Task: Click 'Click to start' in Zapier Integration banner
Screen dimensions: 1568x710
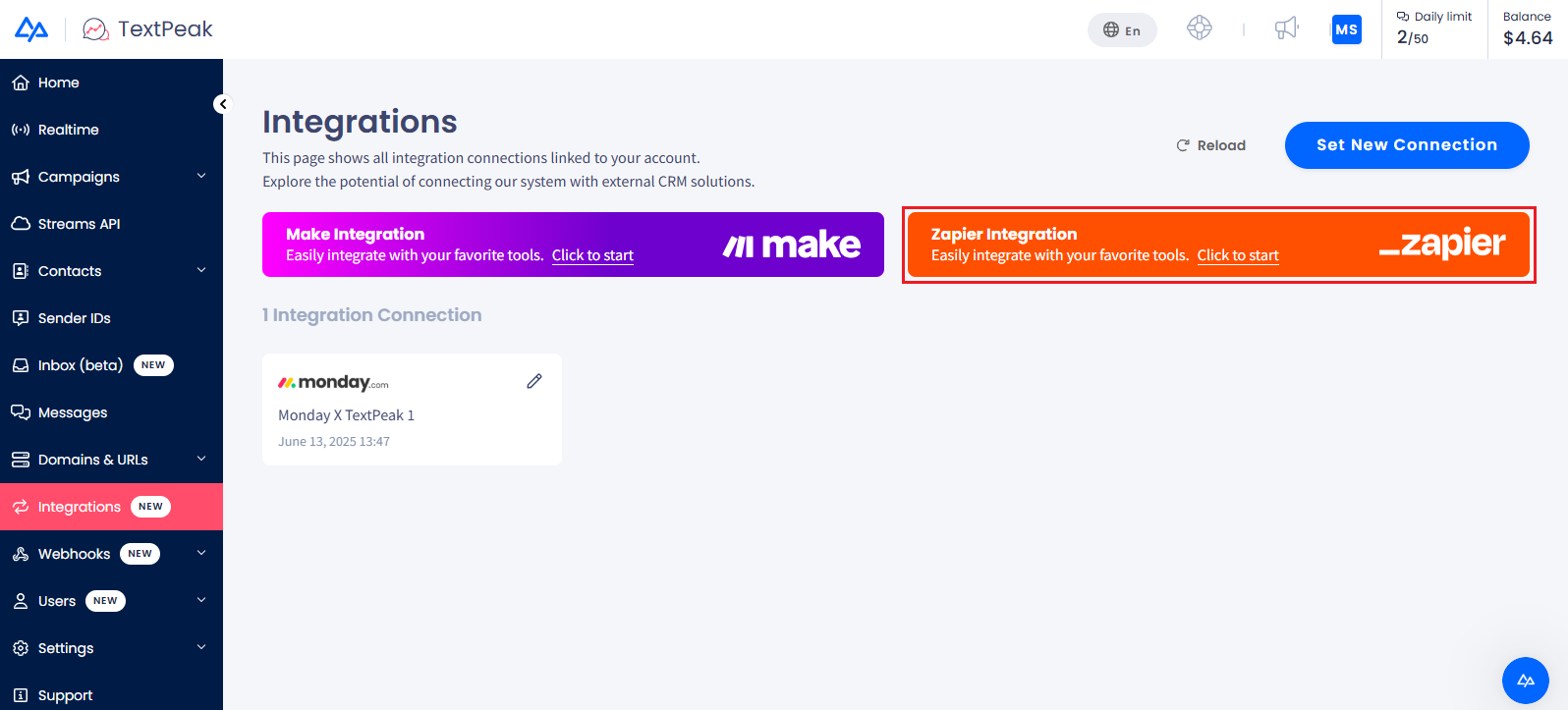Action: click(1238, 255)
